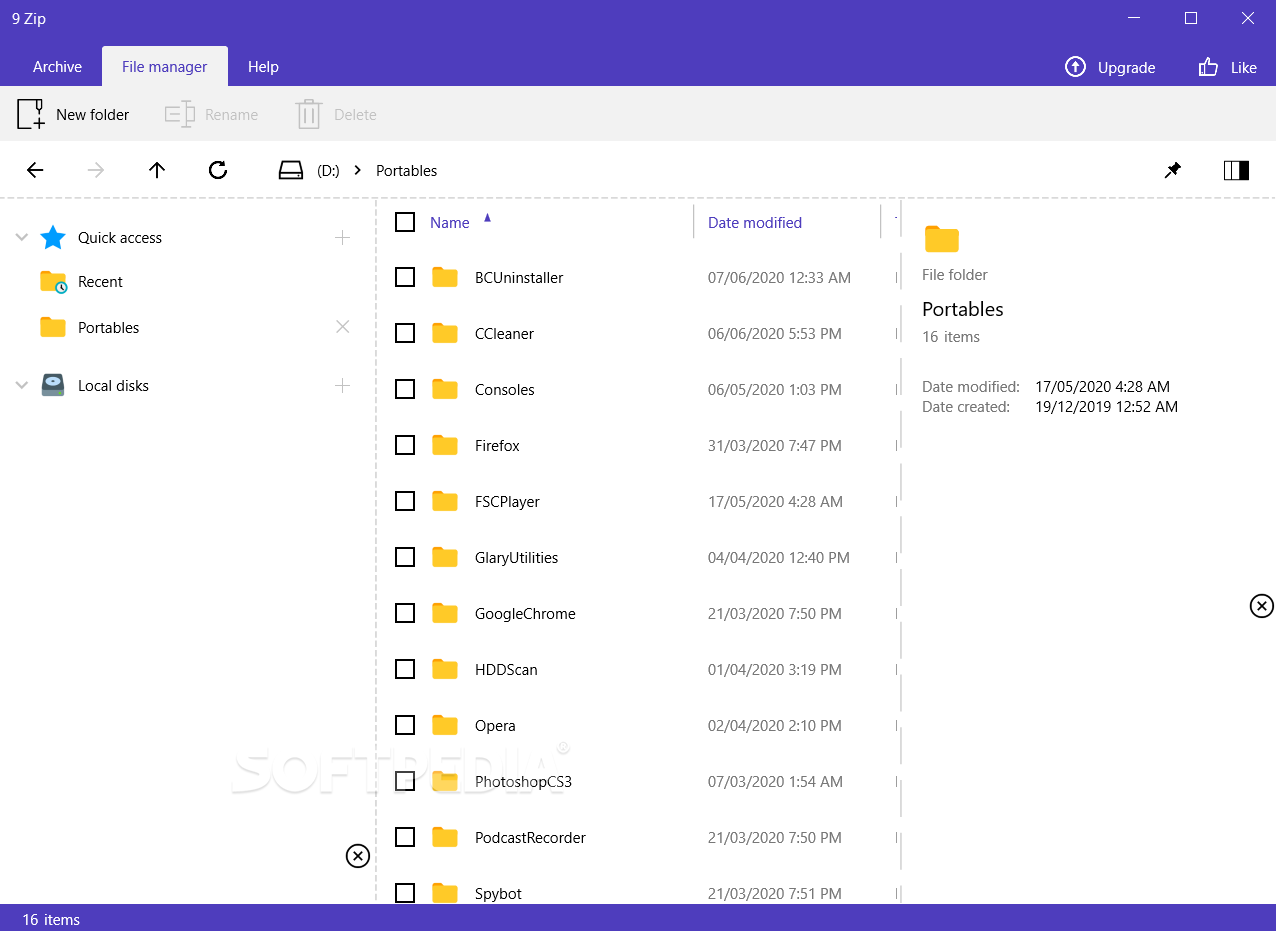Collapse the Local disks tree section
Viewport: 1276px width, 931px height.
(22, 385)
